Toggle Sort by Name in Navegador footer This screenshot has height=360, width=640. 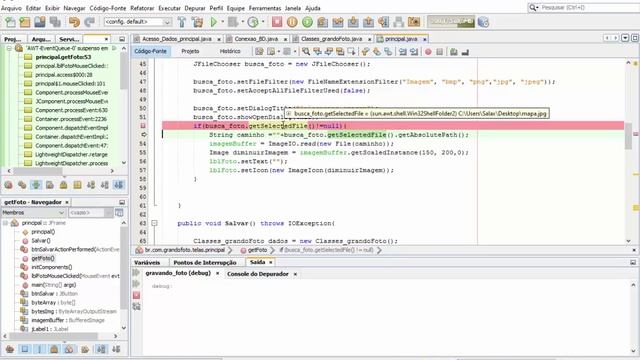click(101, 349)
